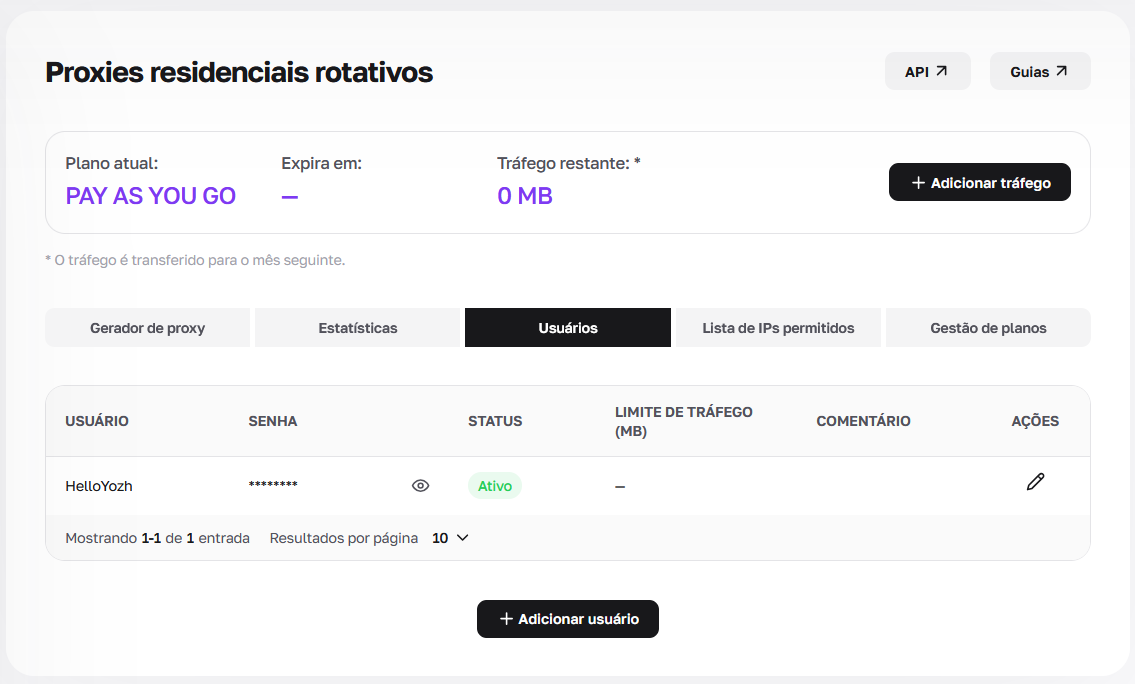Expand the results per page chevron
The height and width of the screenshot is (684, 1135).
click(x=463, y=538)
